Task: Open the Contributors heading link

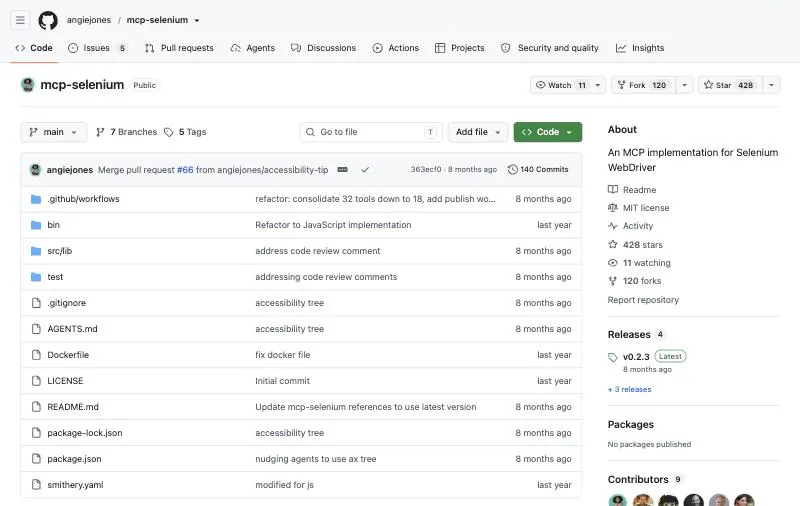Action: pos(644,479)
